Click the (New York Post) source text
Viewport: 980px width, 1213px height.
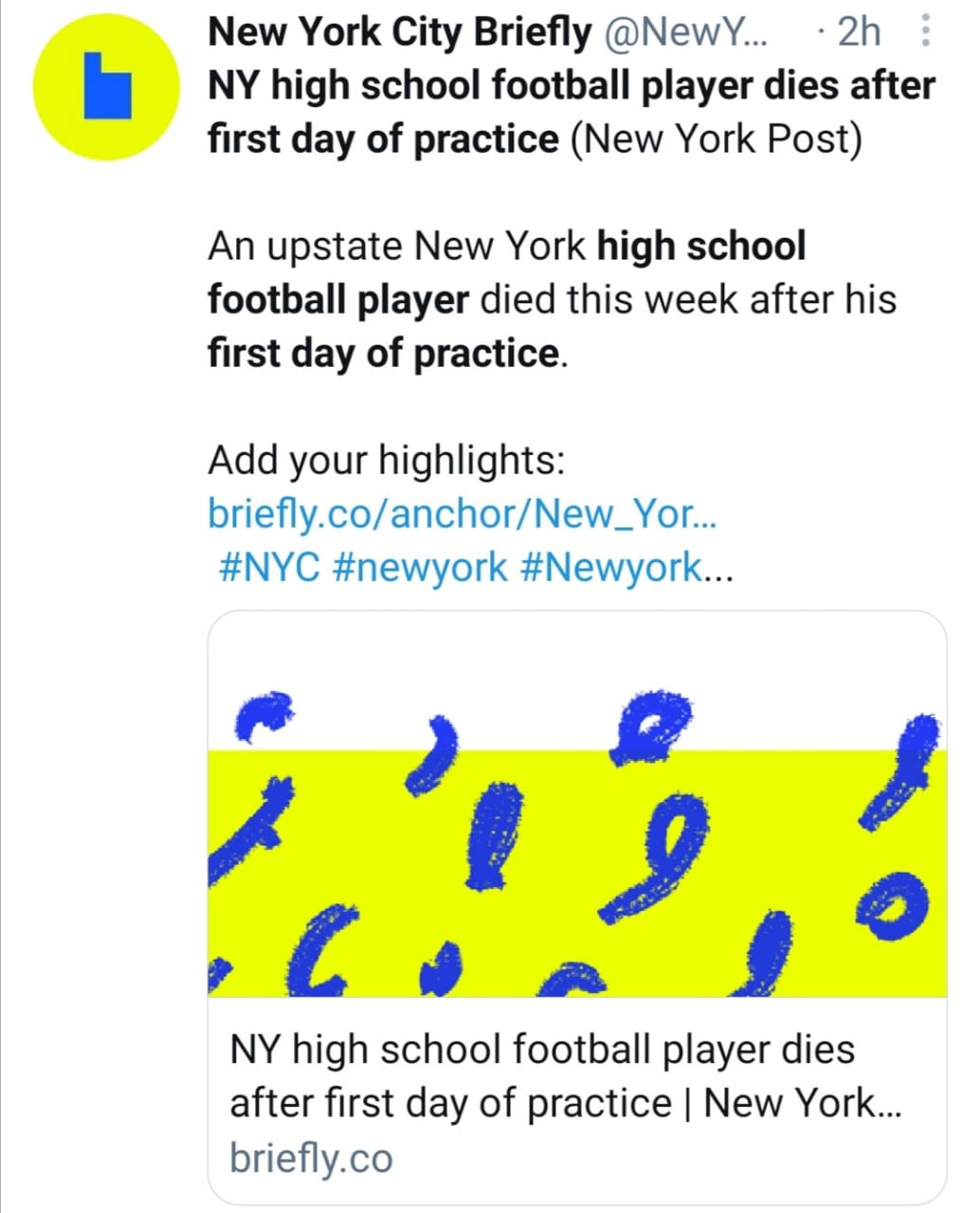coord(717,139)
